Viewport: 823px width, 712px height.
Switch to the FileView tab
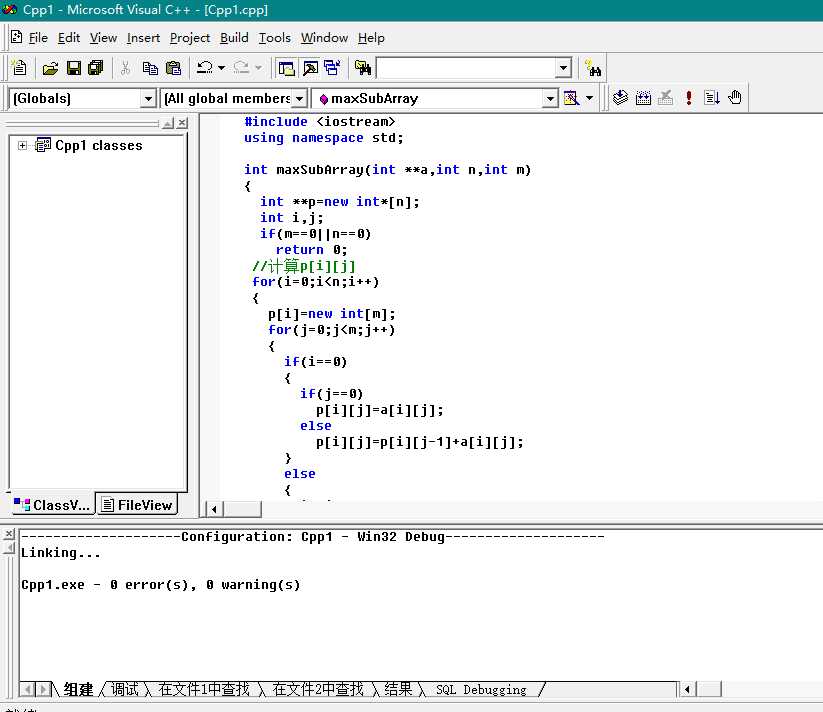tap(137, 505)
